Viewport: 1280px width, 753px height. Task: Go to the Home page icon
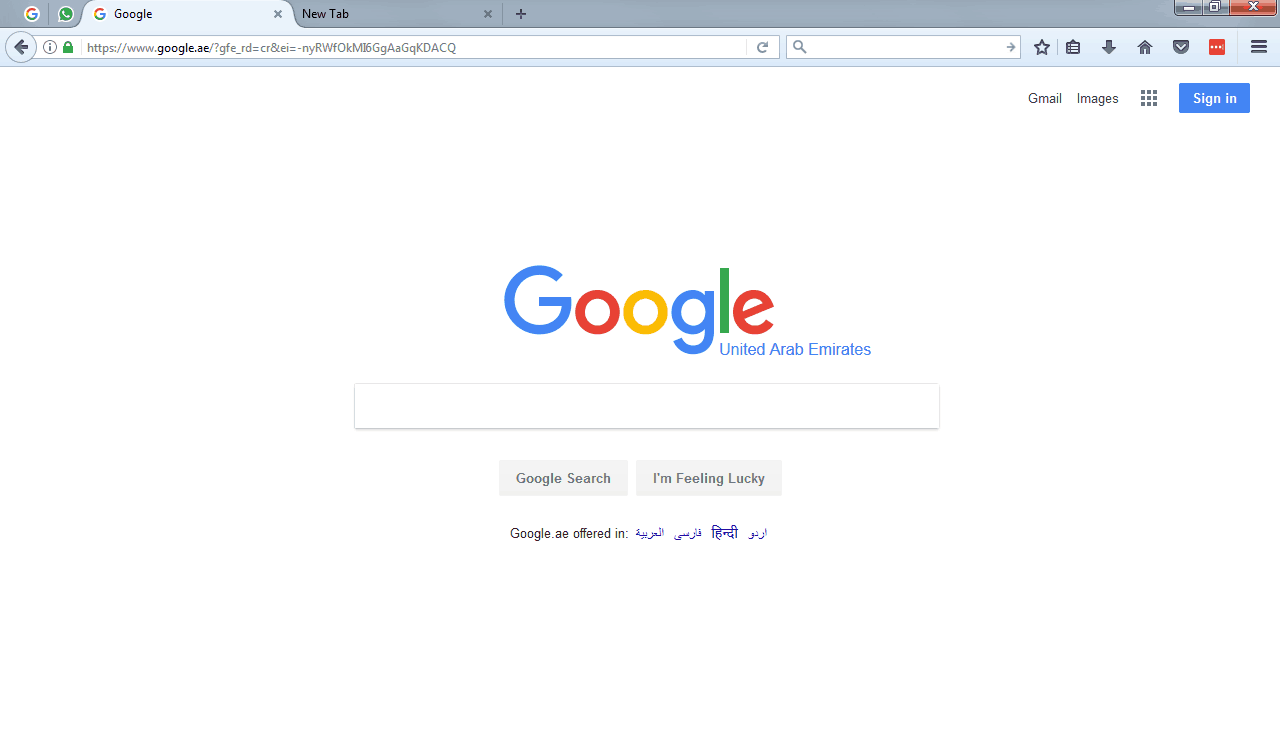tap(1145, 47)
